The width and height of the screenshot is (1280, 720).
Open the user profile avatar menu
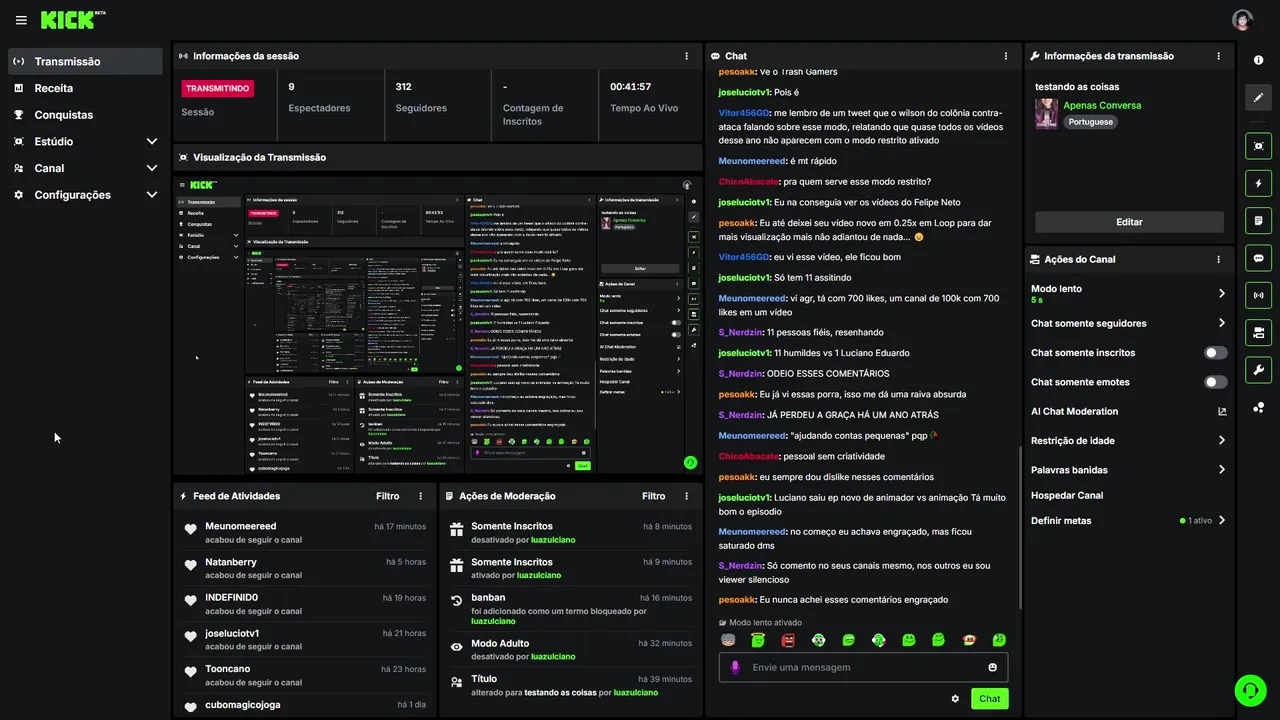pos(1242,20)
